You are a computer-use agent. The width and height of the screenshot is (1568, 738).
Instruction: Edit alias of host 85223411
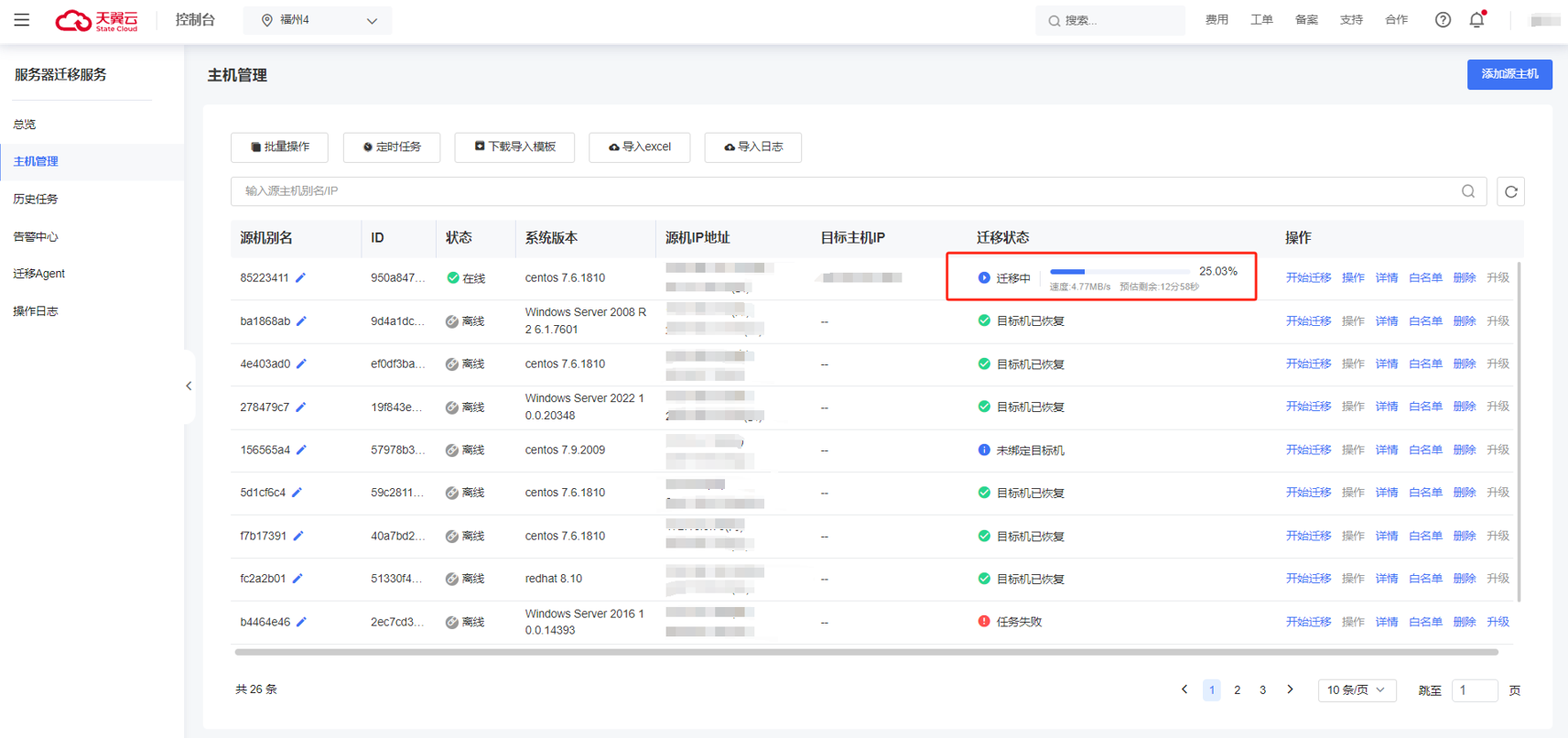301,277
